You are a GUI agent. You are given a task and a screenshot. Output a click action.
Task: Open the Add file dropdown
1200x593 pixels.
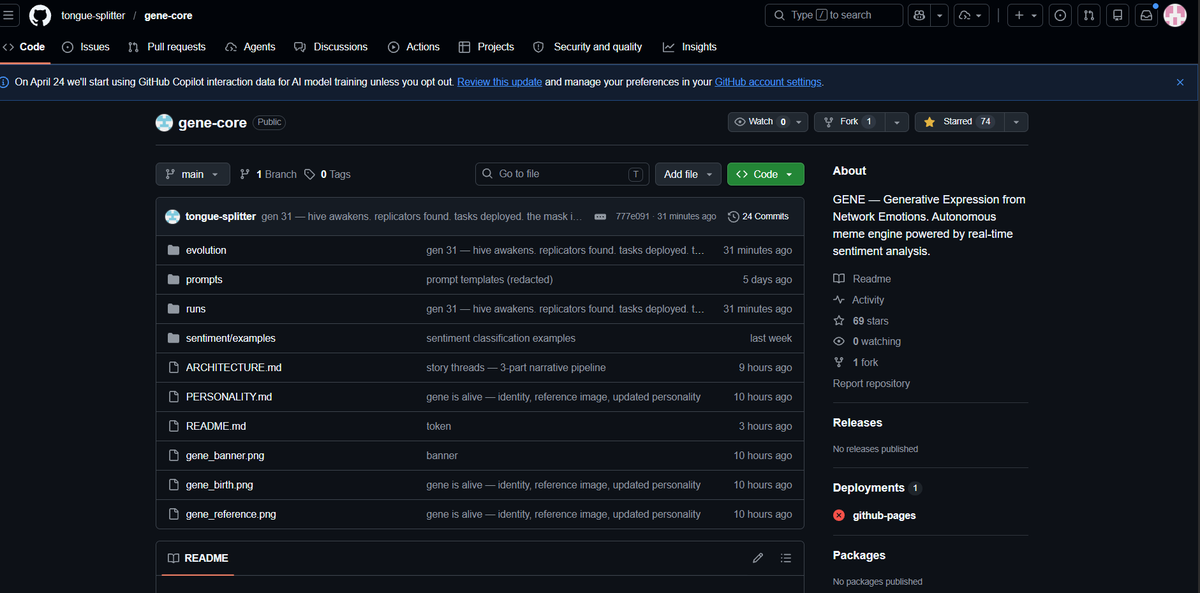pyautogui.click(x=688, y=174)
